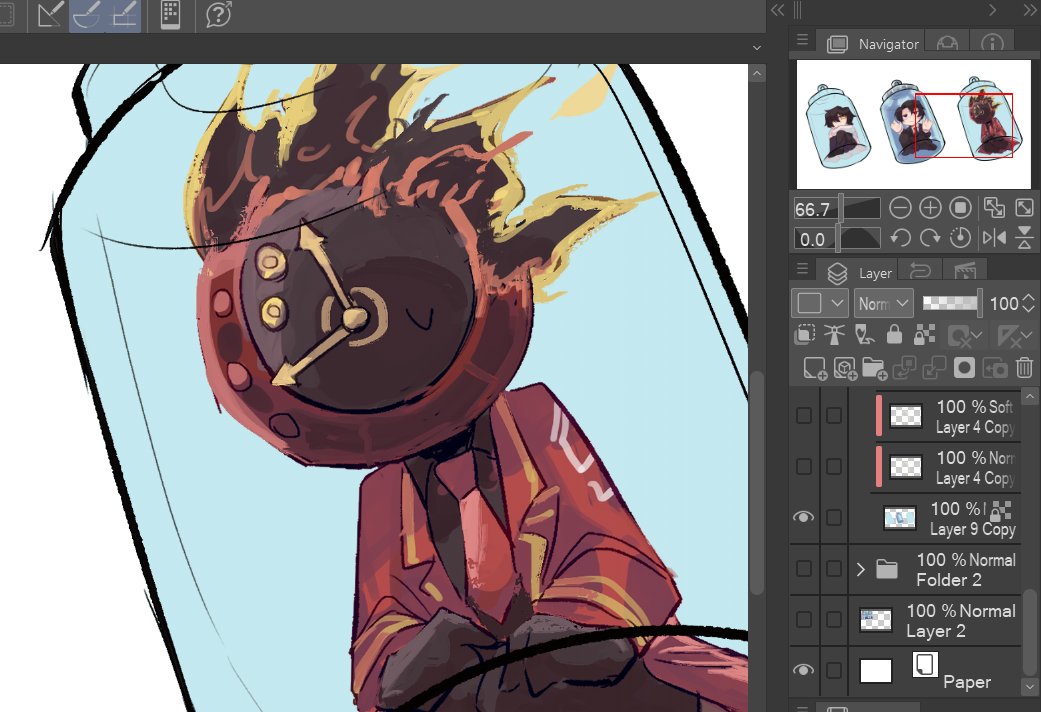Adjust layer opacity slider

(x=952, y=304)
